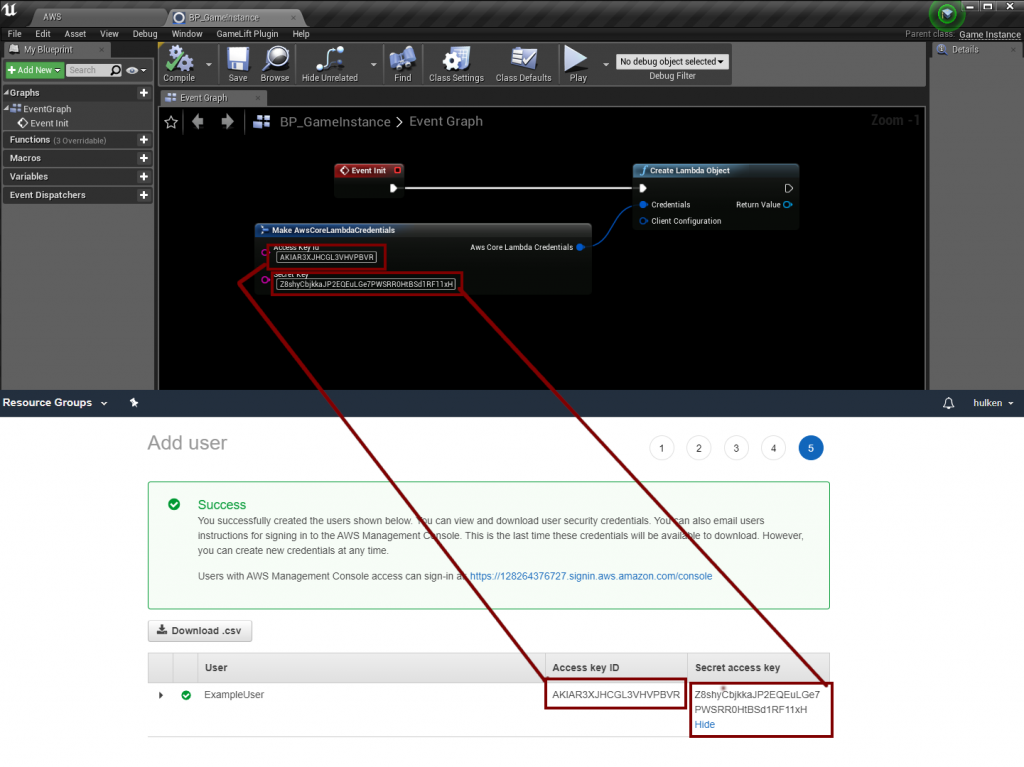
Task: Switch to the AWS tab
Action: click(x=52, y=17)
